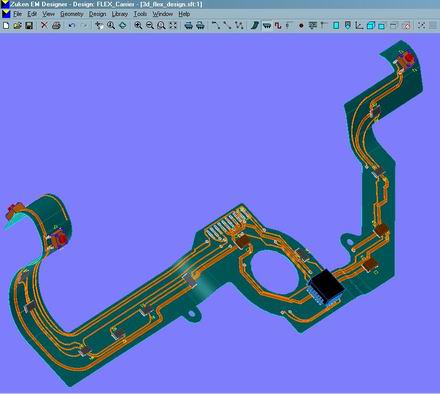Open the Edit menu

point(32,14)
